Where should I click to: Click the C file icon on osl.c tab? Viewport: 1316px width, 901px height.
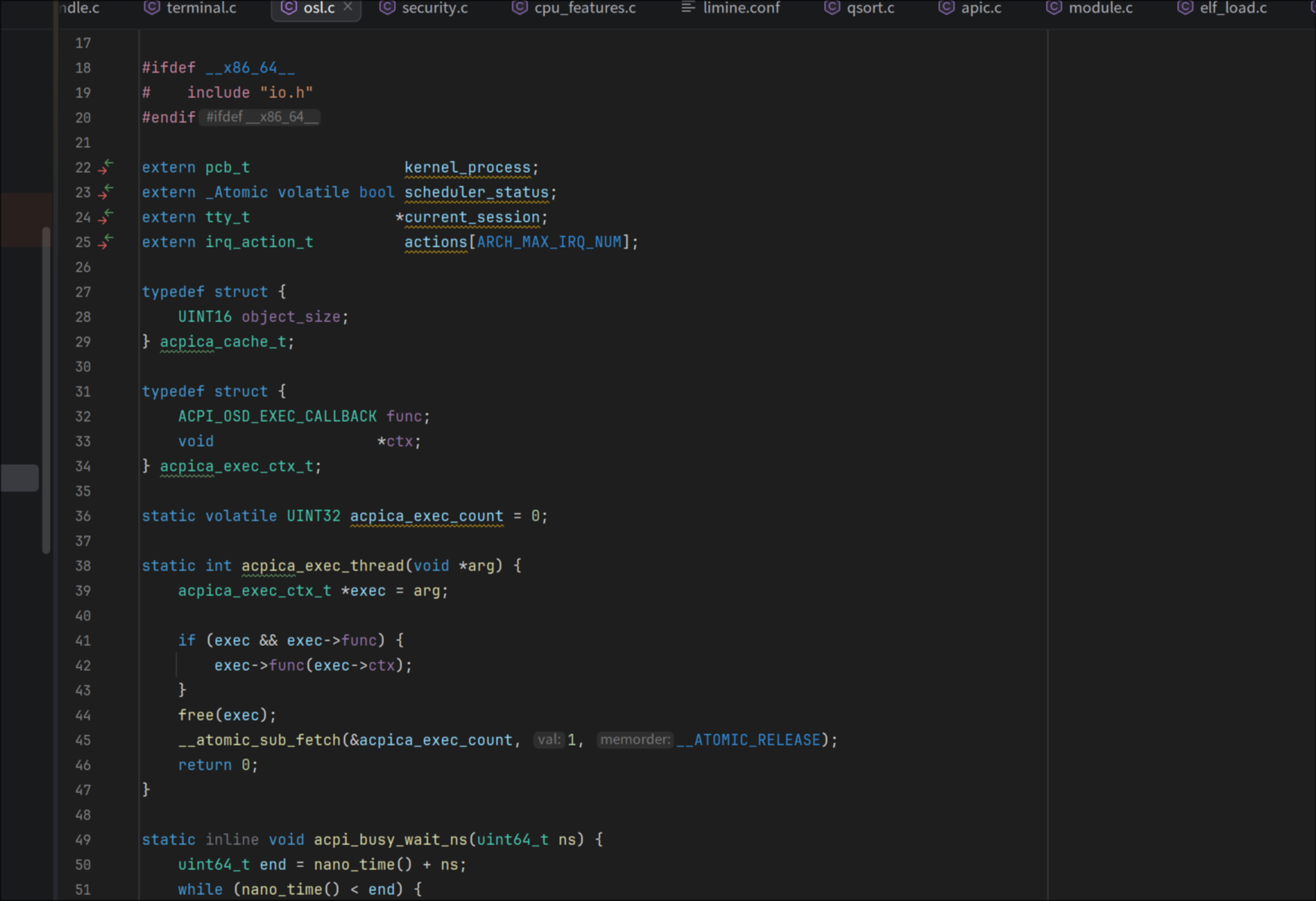[x=288, y=8]
